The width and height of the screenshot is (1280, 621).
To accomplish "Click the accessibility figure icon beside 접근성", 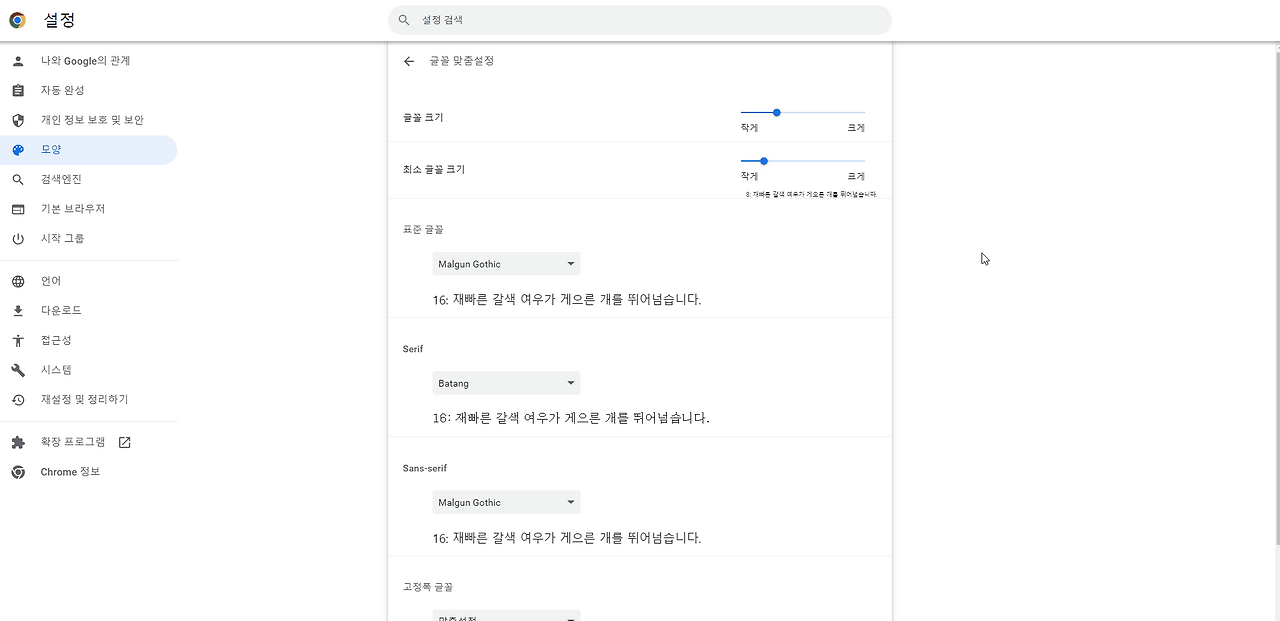I will (x=17, y=340).
